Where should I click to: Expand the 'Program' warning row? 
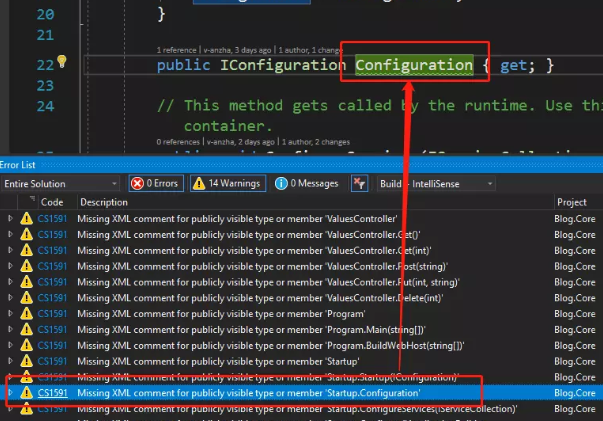[10, 313]
